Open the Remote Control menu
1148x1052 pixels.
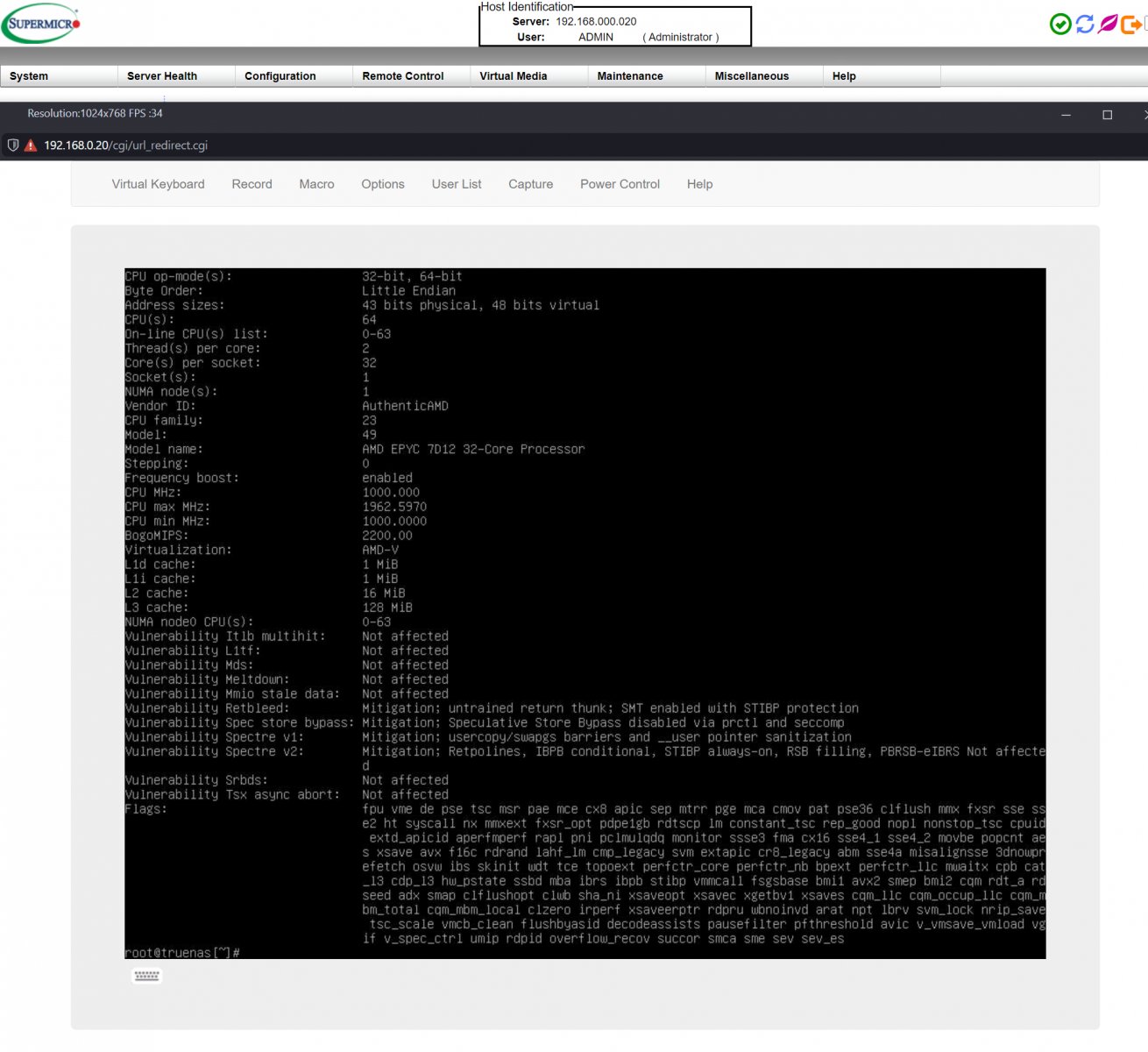pyautogui.click(x=411, y=76)
